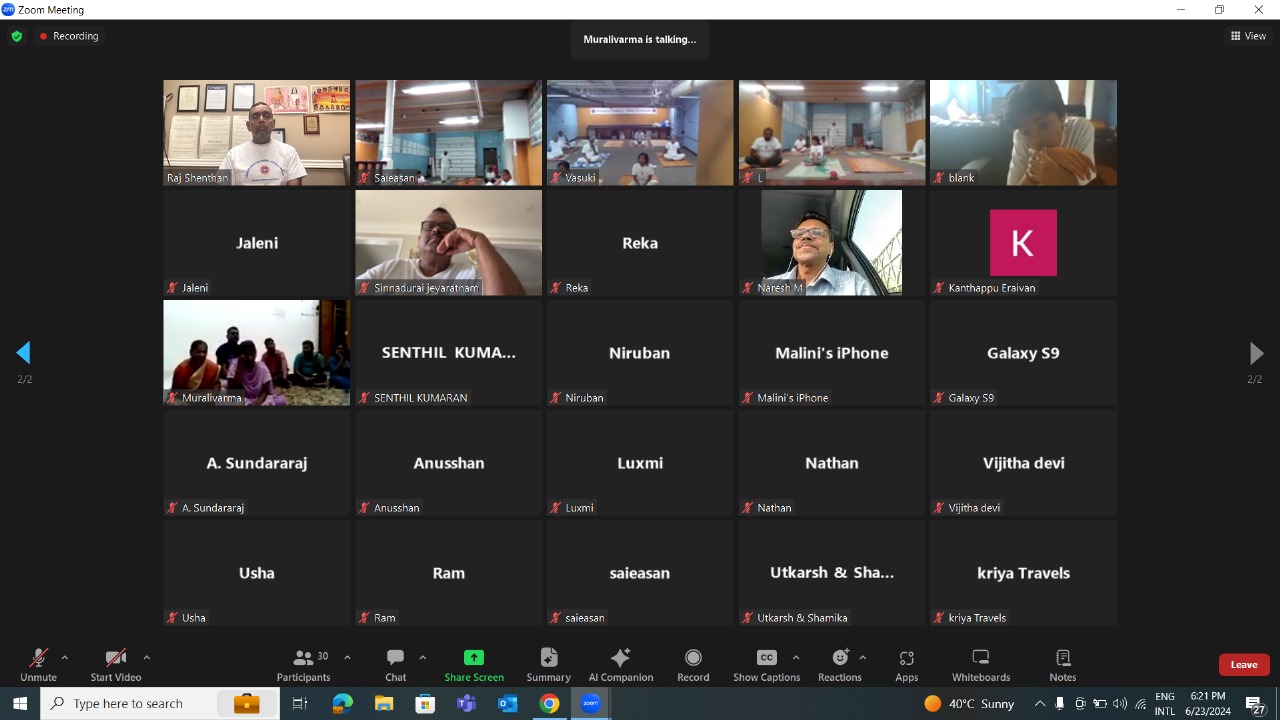Click the Recording indicator
Image resolution: width=1280 pixels, height=720 pixels.
69,36
